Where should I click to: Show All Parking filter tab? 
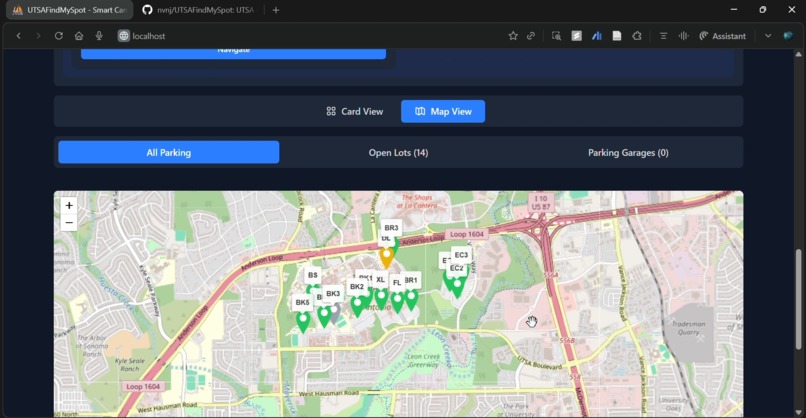169,153
